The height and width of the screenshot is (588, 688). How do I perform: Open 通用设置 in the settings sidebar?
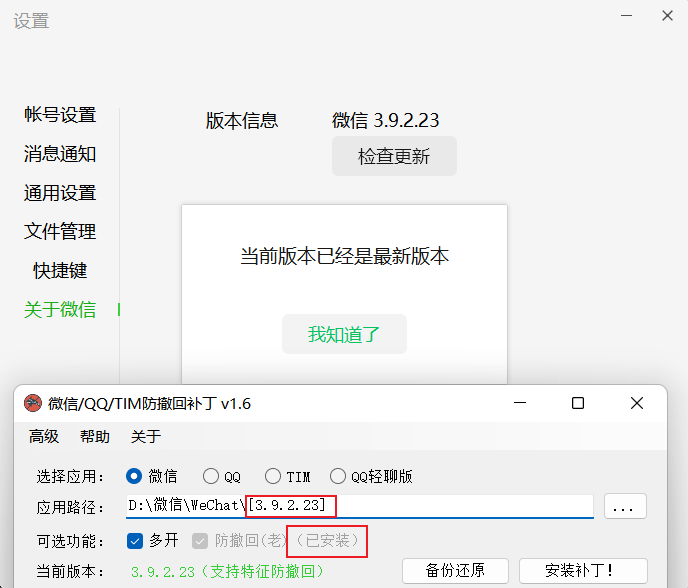60,193
